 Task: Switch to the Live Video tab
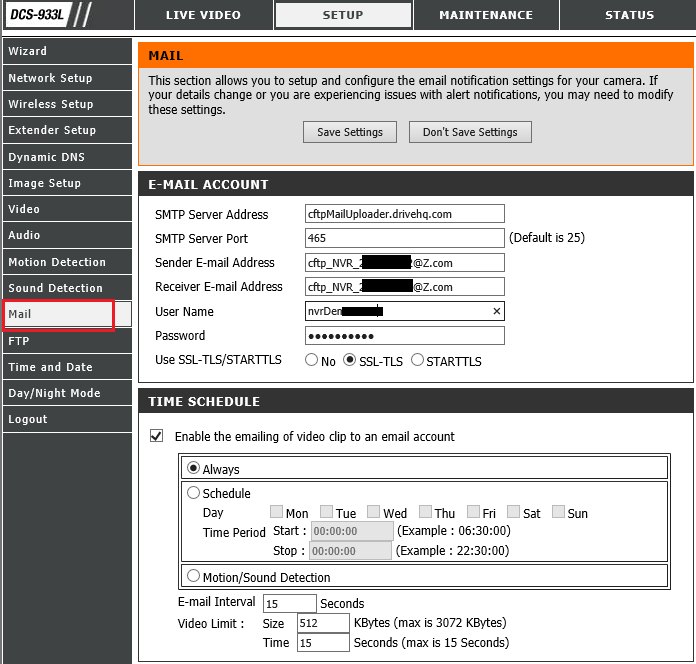click(201, 15)
